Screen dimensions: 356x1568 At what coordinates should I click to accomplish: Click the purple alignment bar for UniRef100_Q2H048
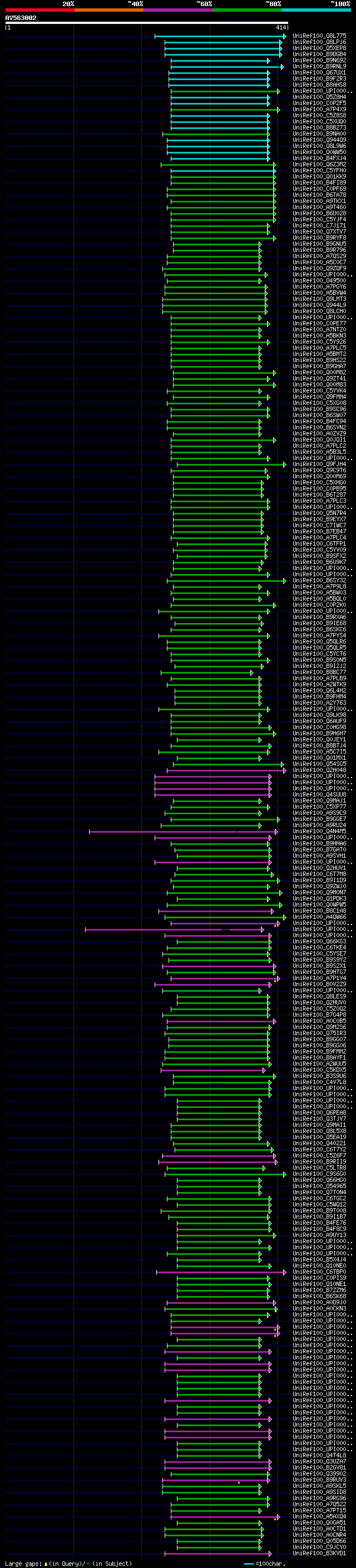coord(226,770)
